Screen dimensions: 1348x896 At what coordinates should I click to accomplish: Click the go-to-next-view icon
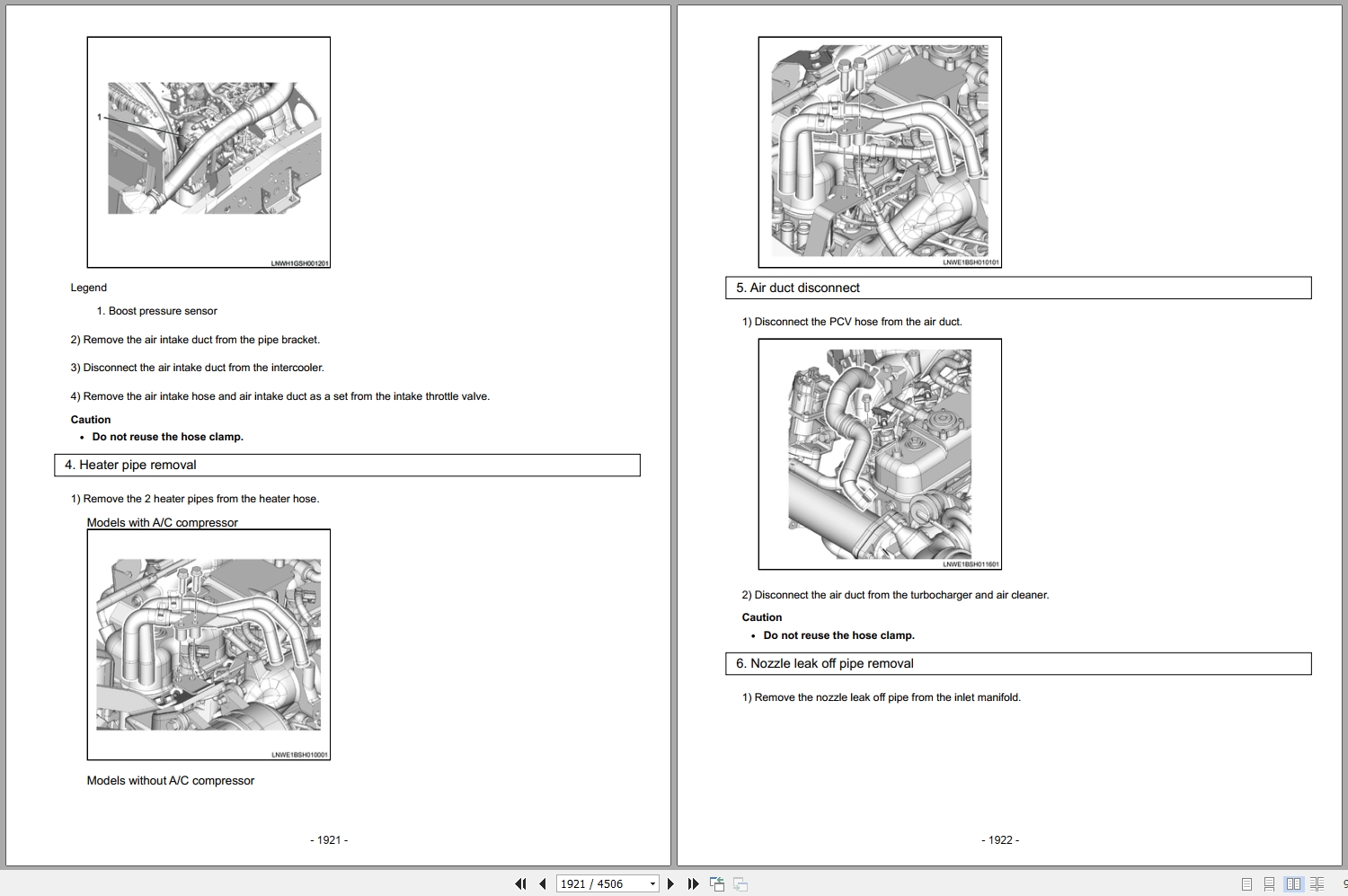741,884
